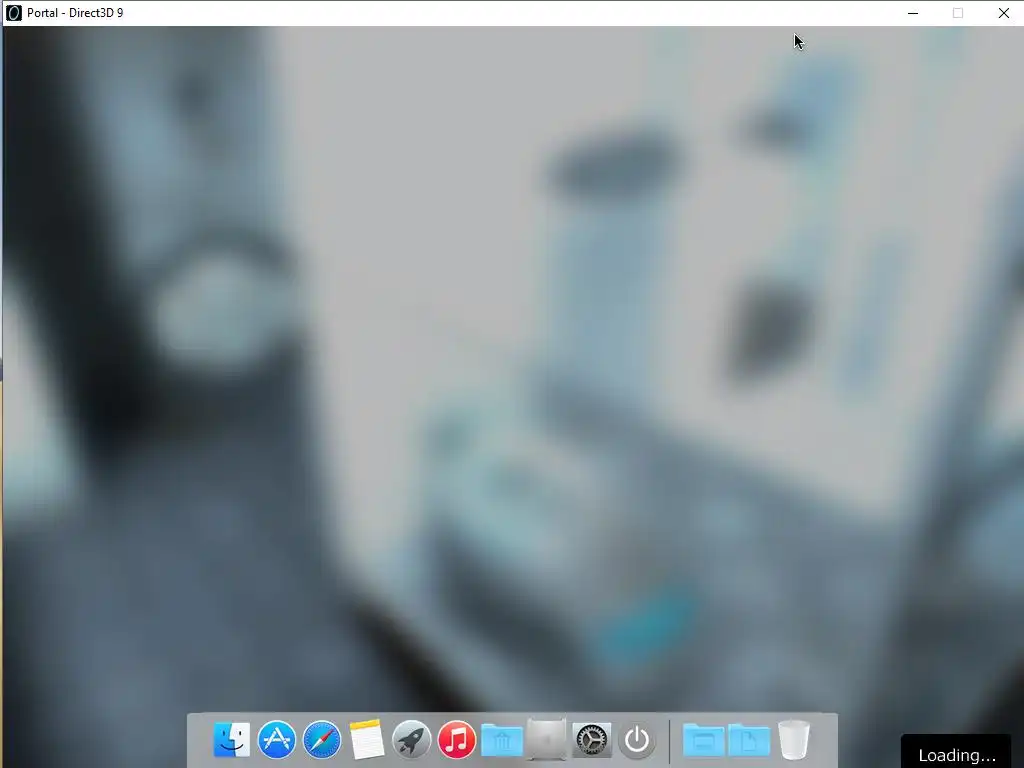Click the silver Mac Pro tower icon
Viewport: 1024px width, 768px height.
coord(547,740)
